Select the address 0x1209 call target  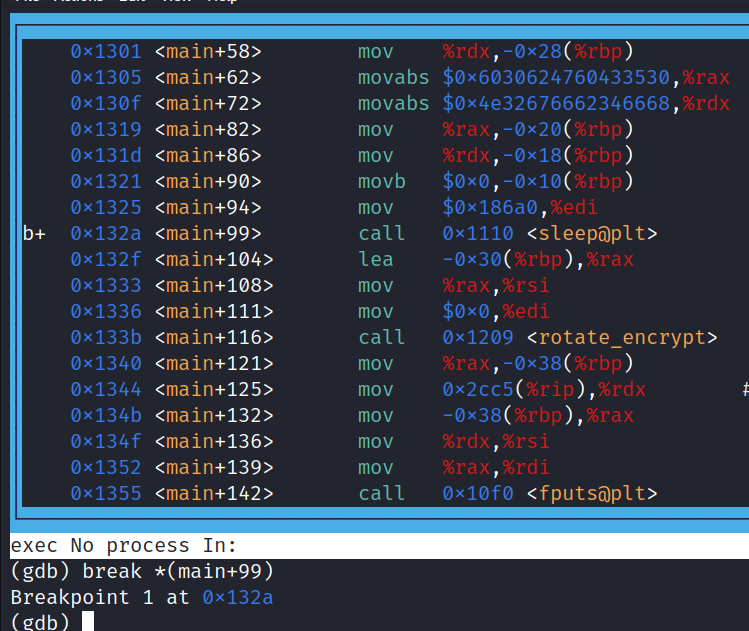click(478, 338)
